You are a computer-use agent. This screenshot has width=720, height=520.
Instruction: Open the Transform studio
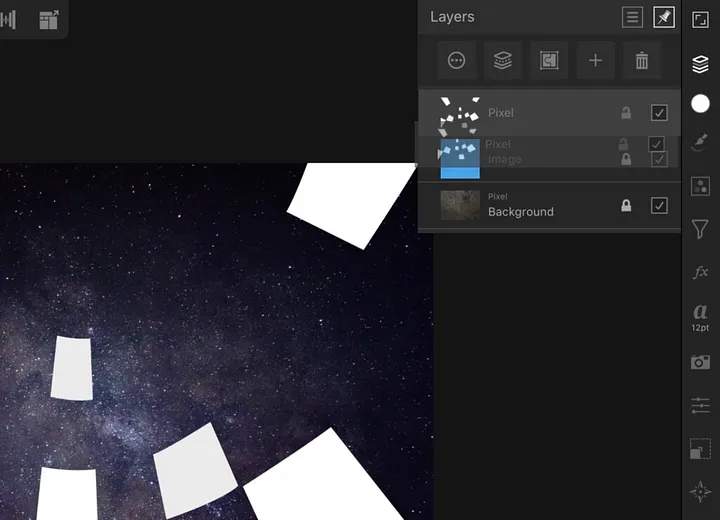point(700,449)
